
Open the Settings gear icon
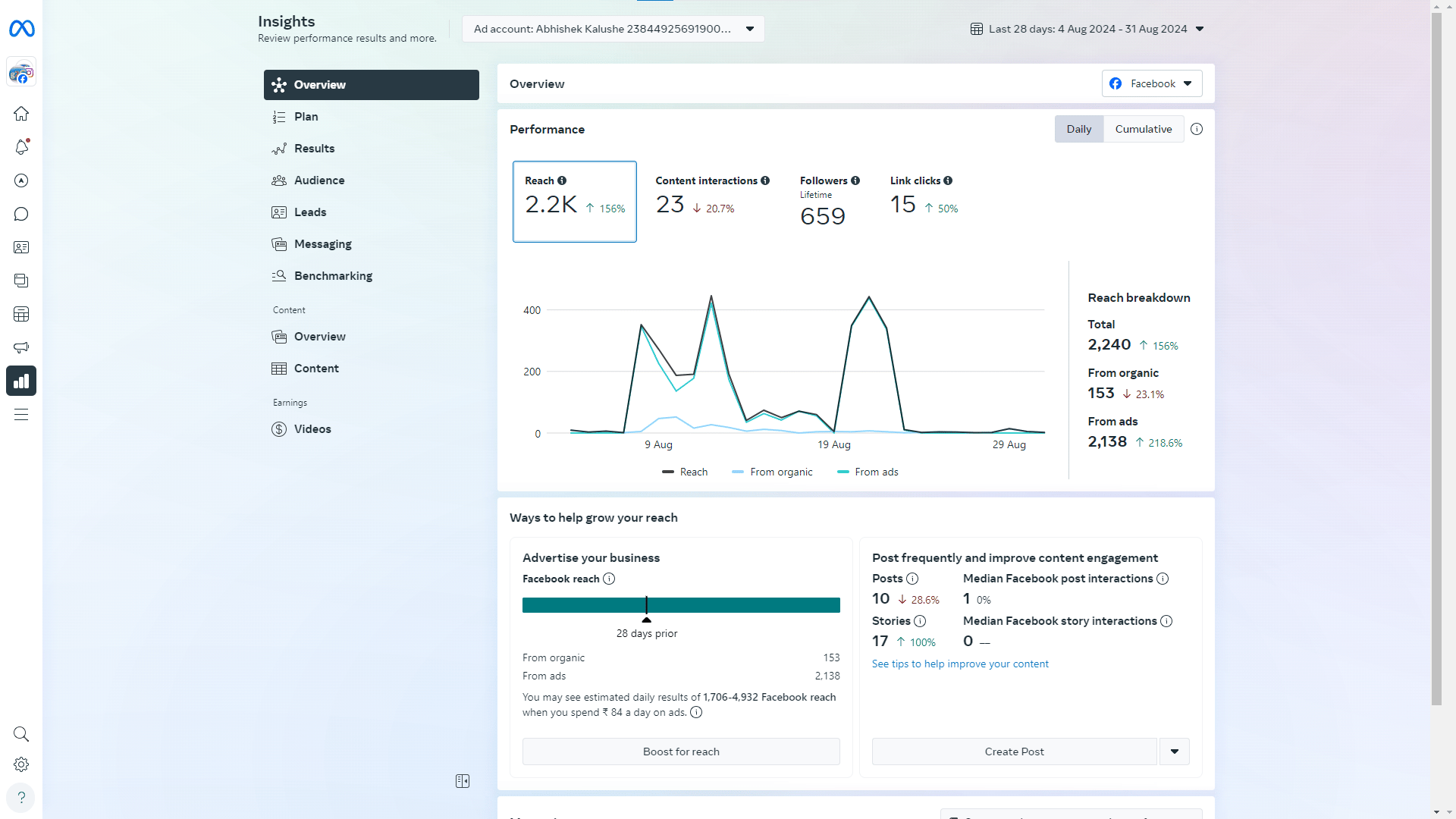21,764
